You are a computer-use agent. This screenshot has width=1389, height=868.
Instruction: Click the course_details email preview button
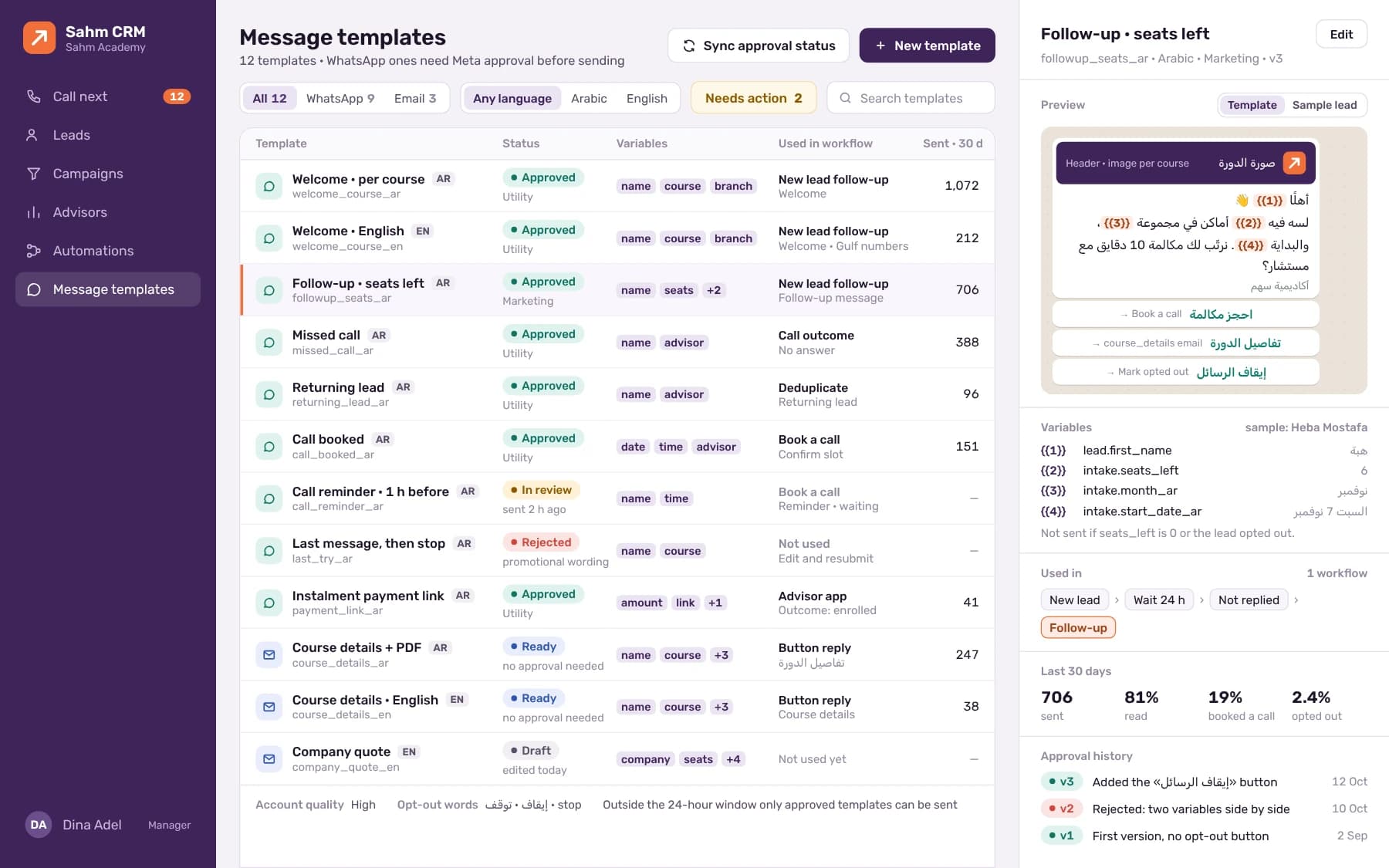(x=1185, y=343)
